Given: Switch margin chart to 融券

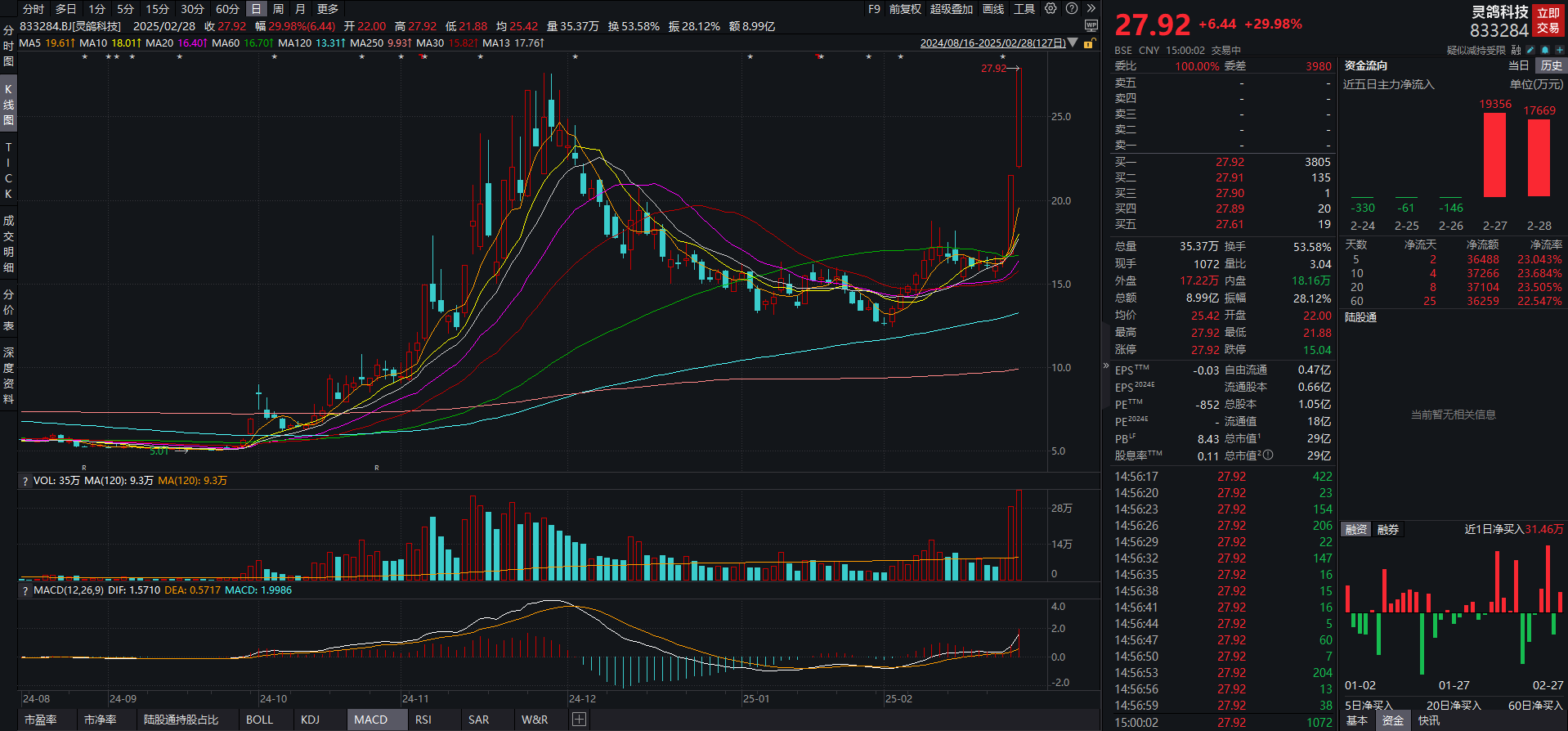Looking at the screenshot, I should point(1388,530).
